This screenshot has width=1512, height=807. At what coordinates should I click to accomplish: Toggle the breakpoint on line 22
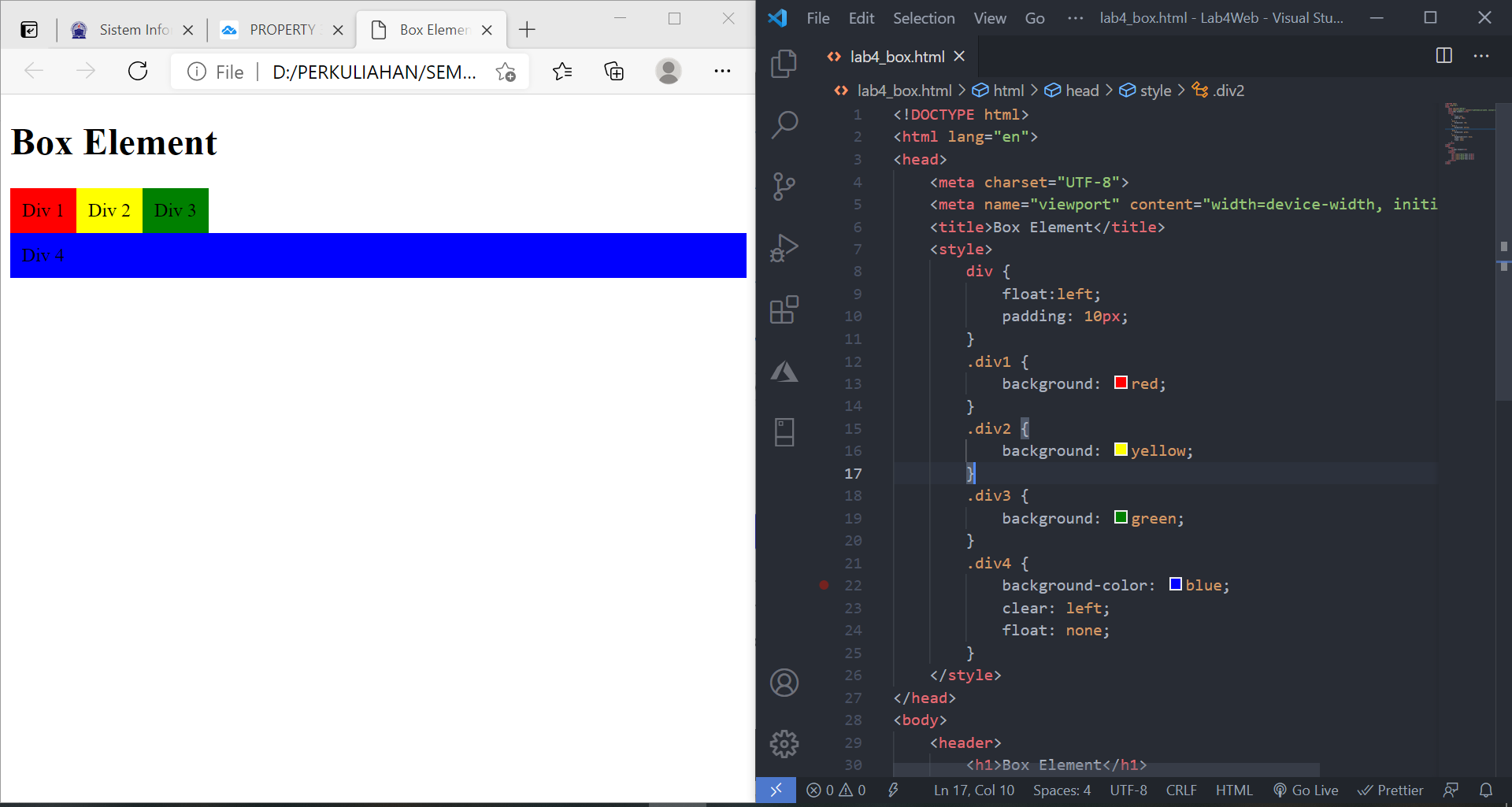point(824,585)
